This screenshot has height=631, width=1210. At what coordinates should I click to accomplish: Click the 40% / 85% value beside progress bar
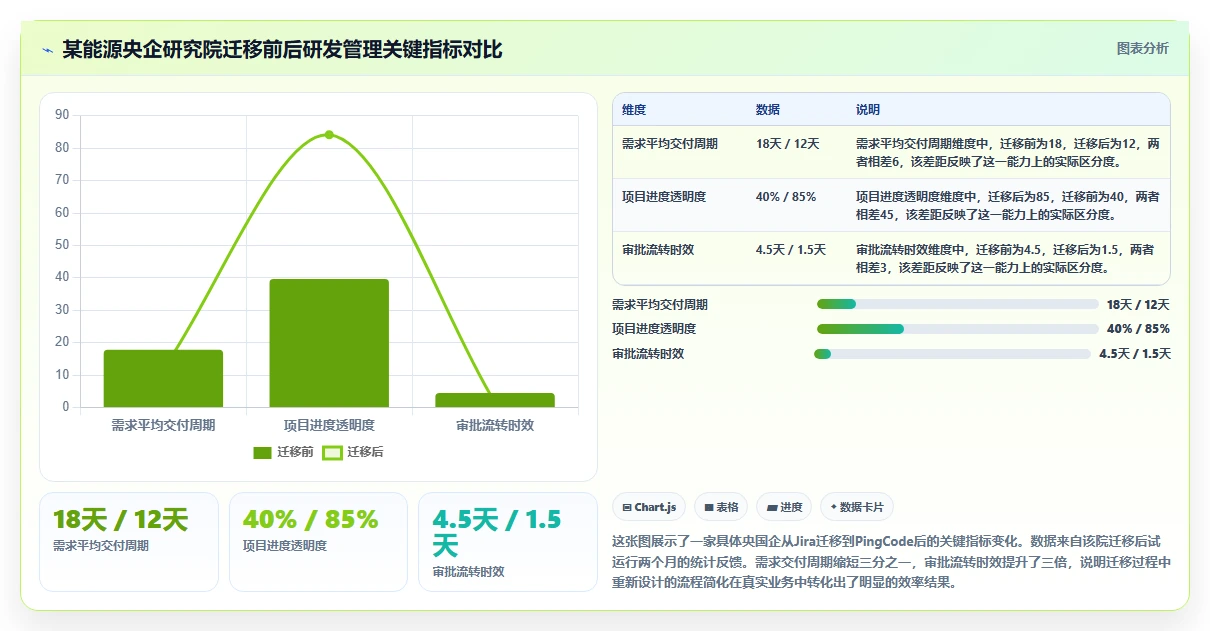pos(1138,329)
